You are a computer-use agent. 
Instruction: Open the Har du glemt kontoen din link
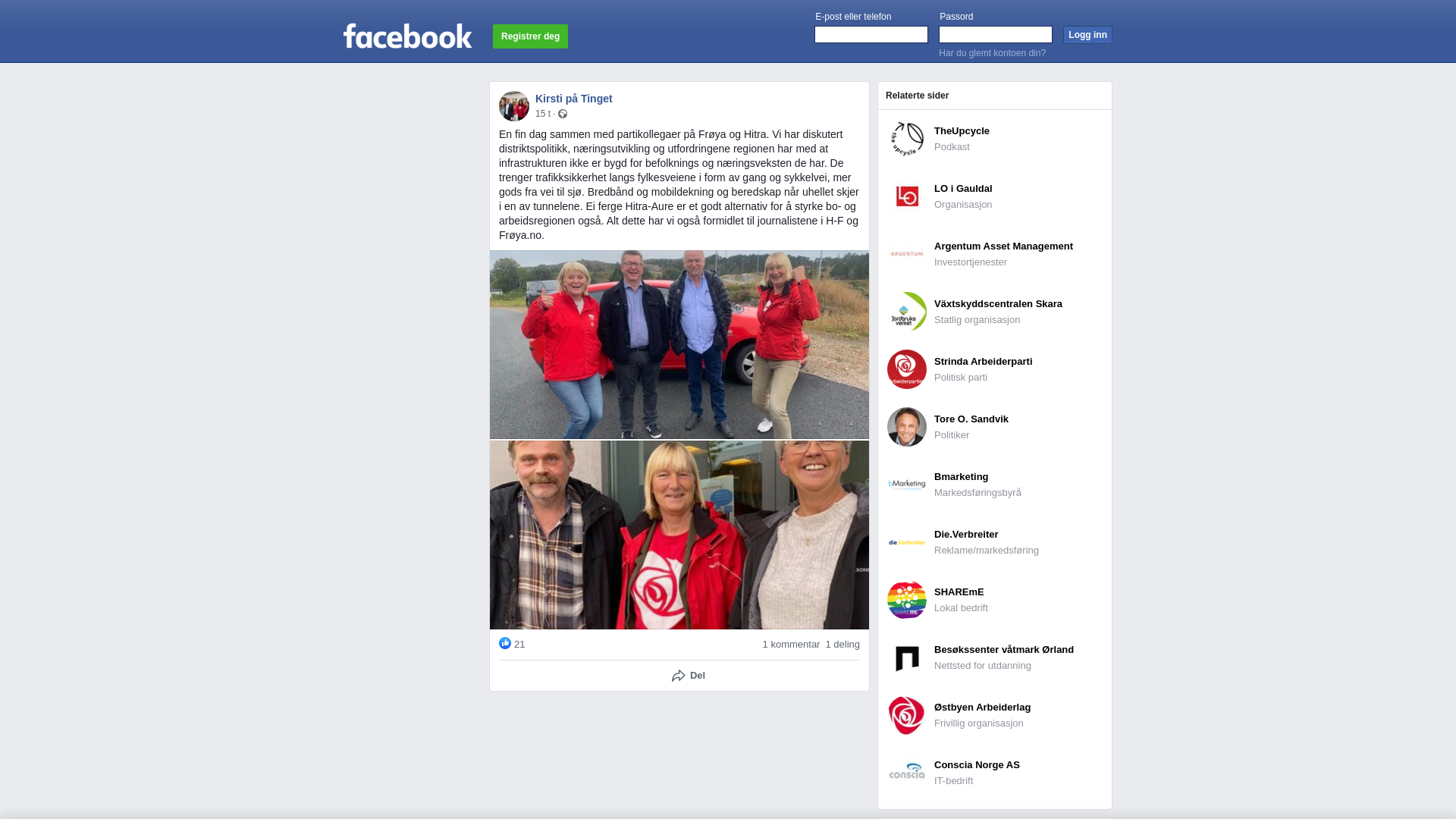point(992,53)
